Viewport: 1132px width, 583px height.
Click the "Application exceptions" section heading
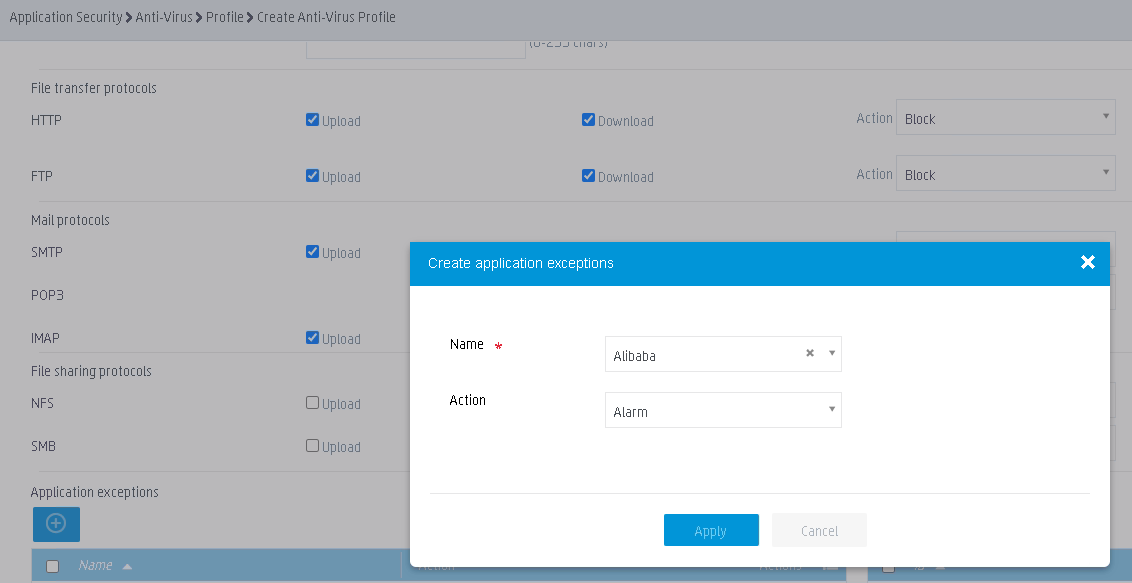95,492
